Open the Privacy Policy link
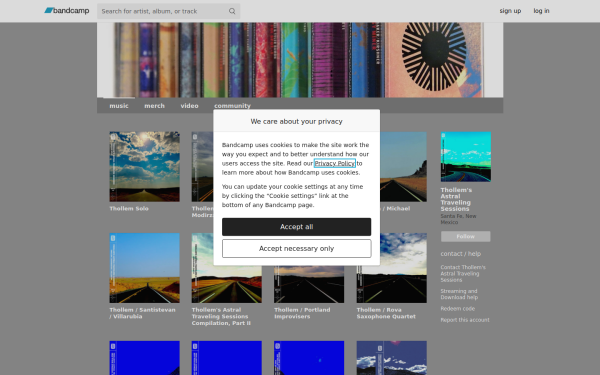Screen dimensions: 600x375 [334, 163]
